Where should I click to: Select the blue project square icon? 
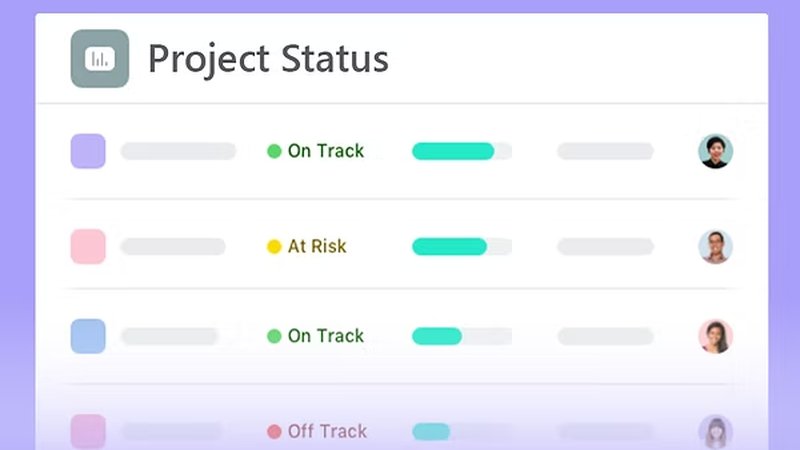coord(88,336)
